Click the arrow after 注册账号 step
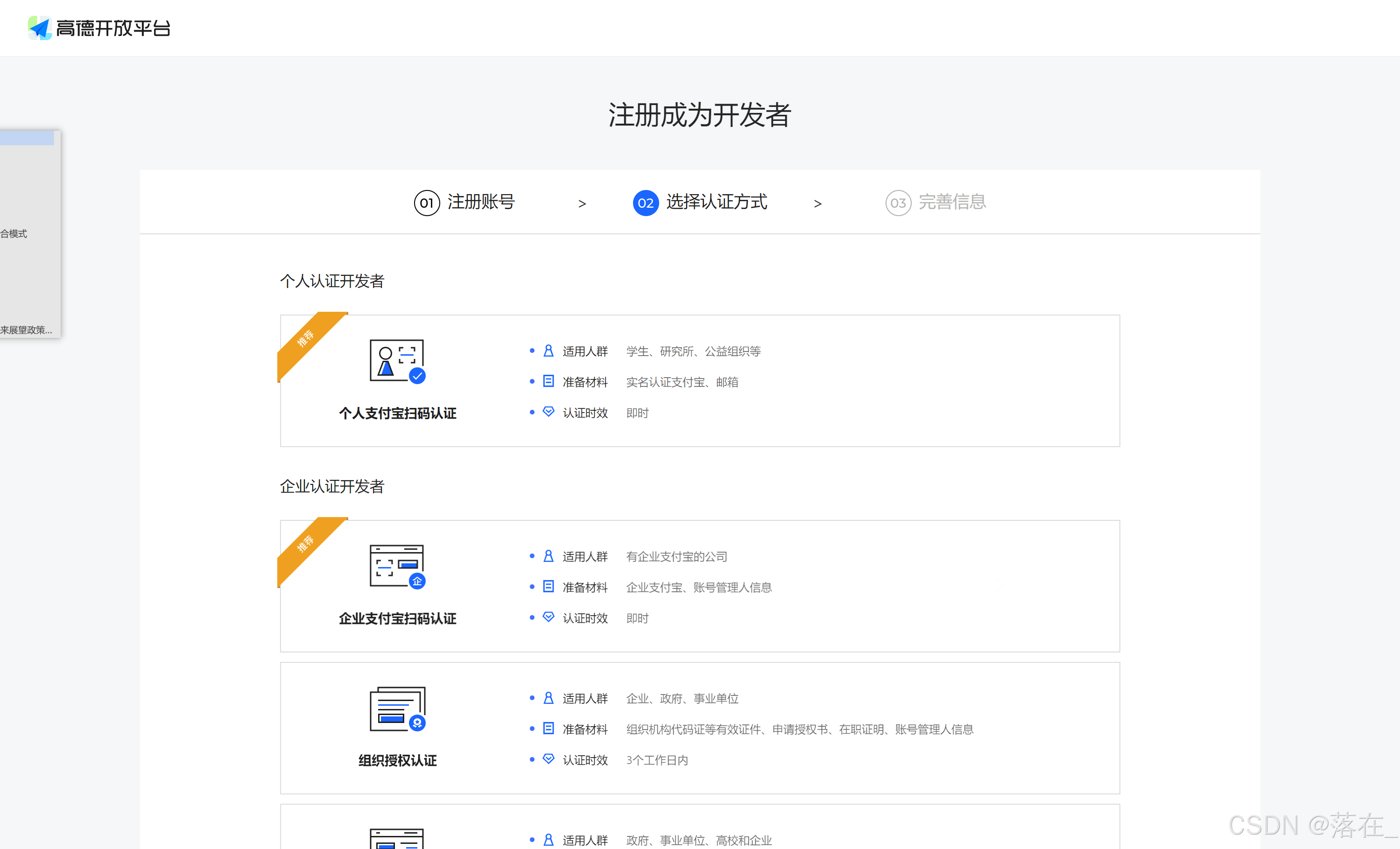The width and height of the screenshot is (1400, 849). click(582, 203)
